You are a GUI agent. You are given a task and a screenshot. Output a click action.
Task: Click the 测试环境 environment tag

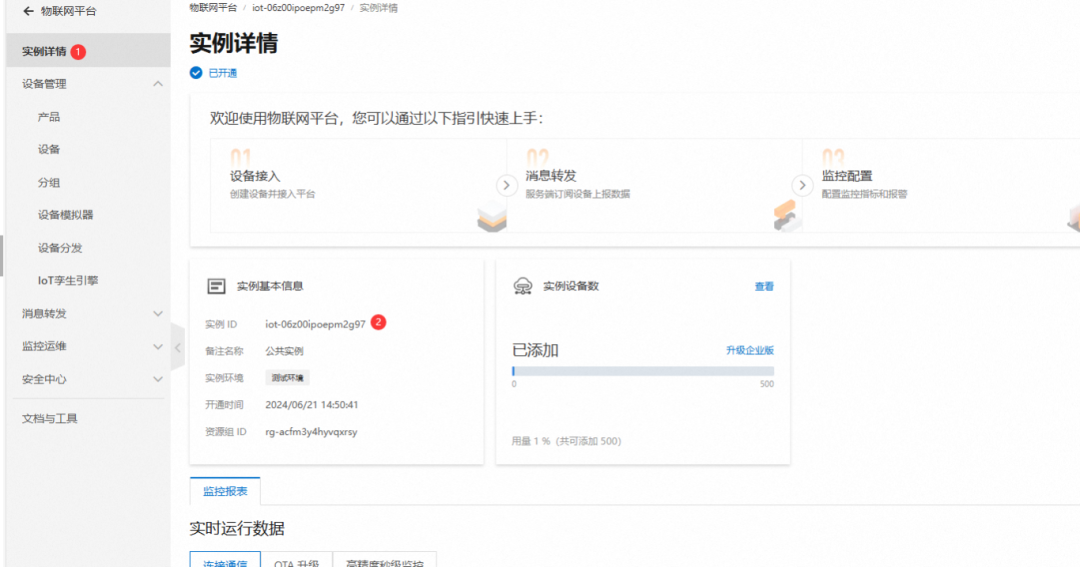tap(287, 378)
